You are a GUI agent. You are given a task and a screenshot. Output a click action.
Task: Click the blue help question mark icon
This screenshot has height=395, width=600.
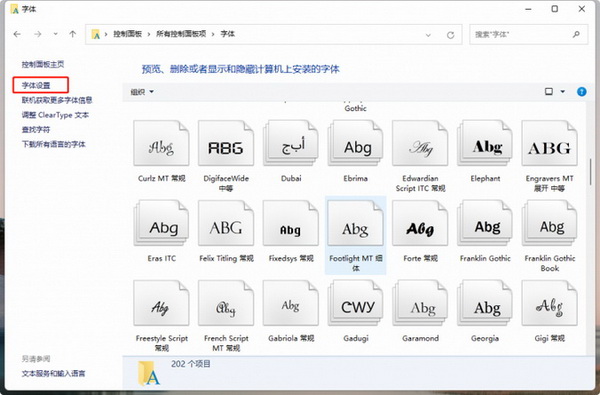[x=581, y=92]
